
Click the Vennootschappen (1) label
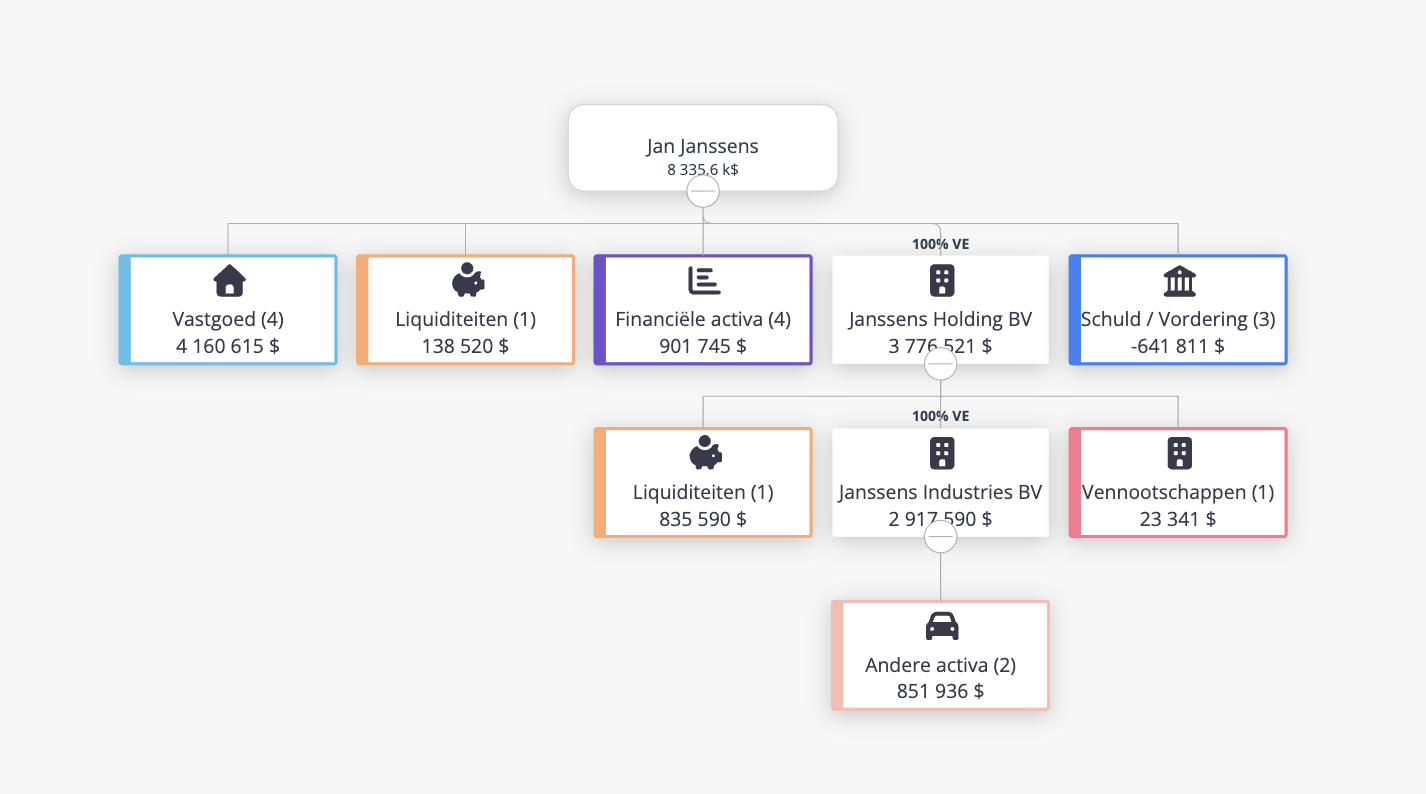1178,492
